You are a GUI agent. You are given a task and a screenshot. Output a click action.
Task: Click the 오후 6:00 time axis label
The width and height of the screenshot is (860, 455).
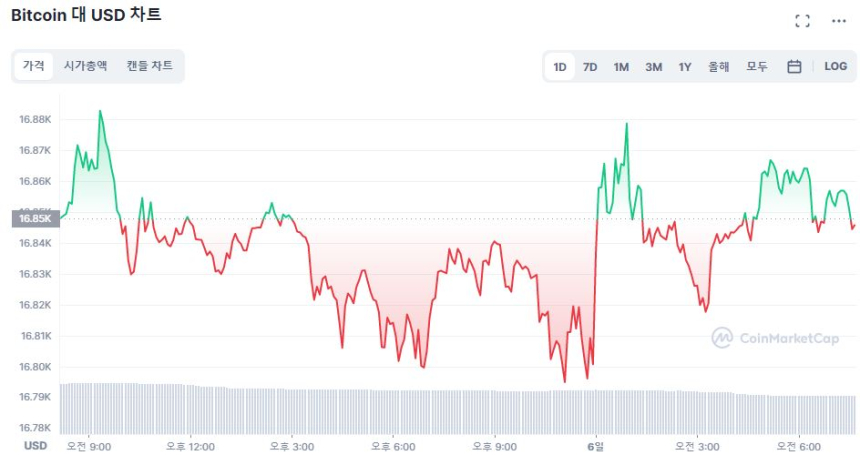[393, 445]
